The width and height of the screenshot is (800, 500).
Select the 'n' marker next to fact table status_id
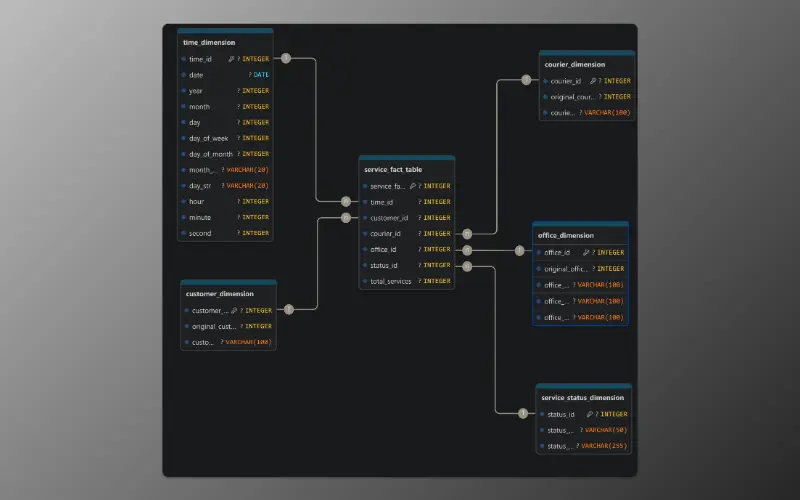467,266
